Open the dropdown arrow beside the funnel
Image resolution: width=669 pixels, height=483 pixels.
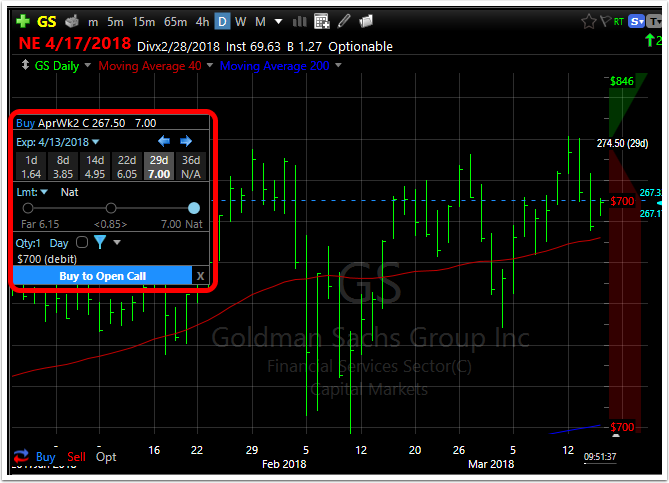tap(117, 242)
